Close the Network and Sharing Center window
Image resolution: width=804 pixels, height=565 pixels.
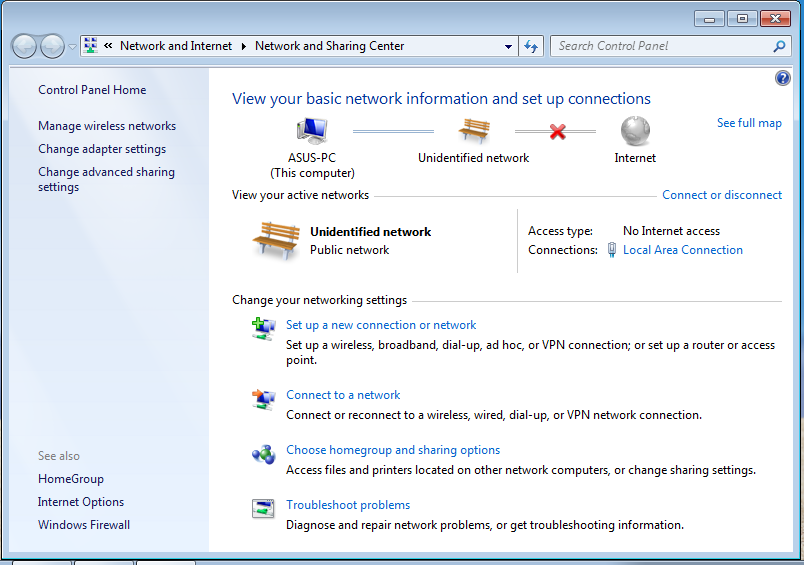click(775, 19)
